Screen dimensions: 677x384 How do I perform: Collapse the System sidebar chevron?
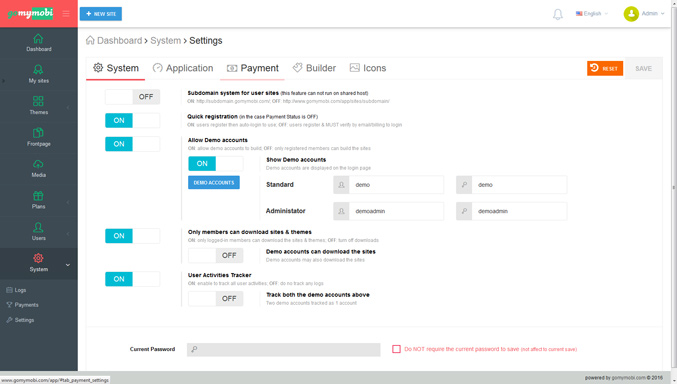[x=68, y=265]
